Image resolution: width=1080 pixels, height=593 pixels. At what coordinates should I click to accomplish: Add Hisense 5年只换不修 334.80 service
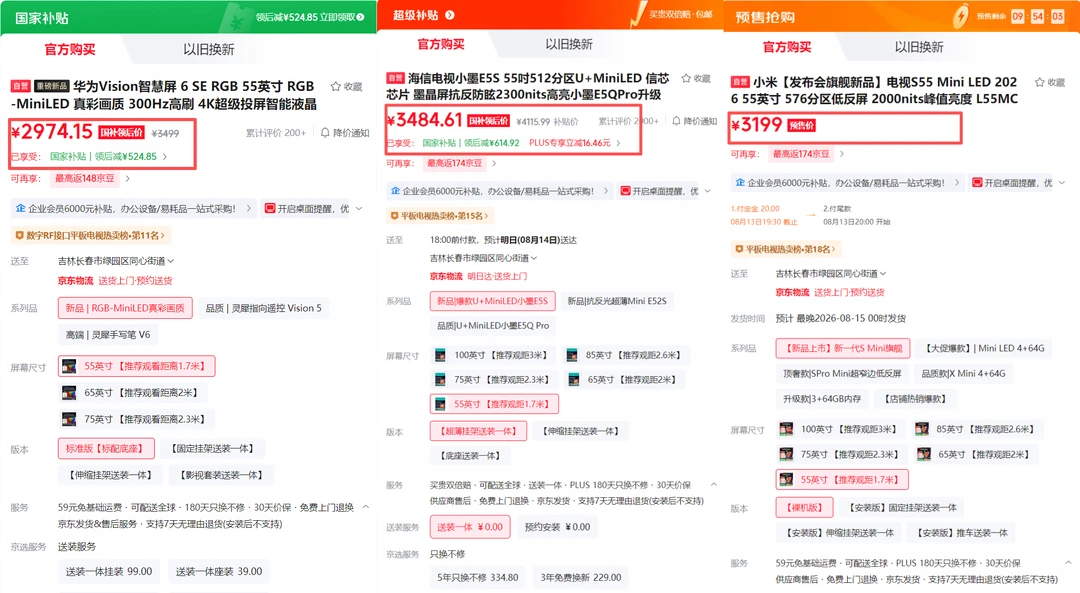click(x=477, y=577)
